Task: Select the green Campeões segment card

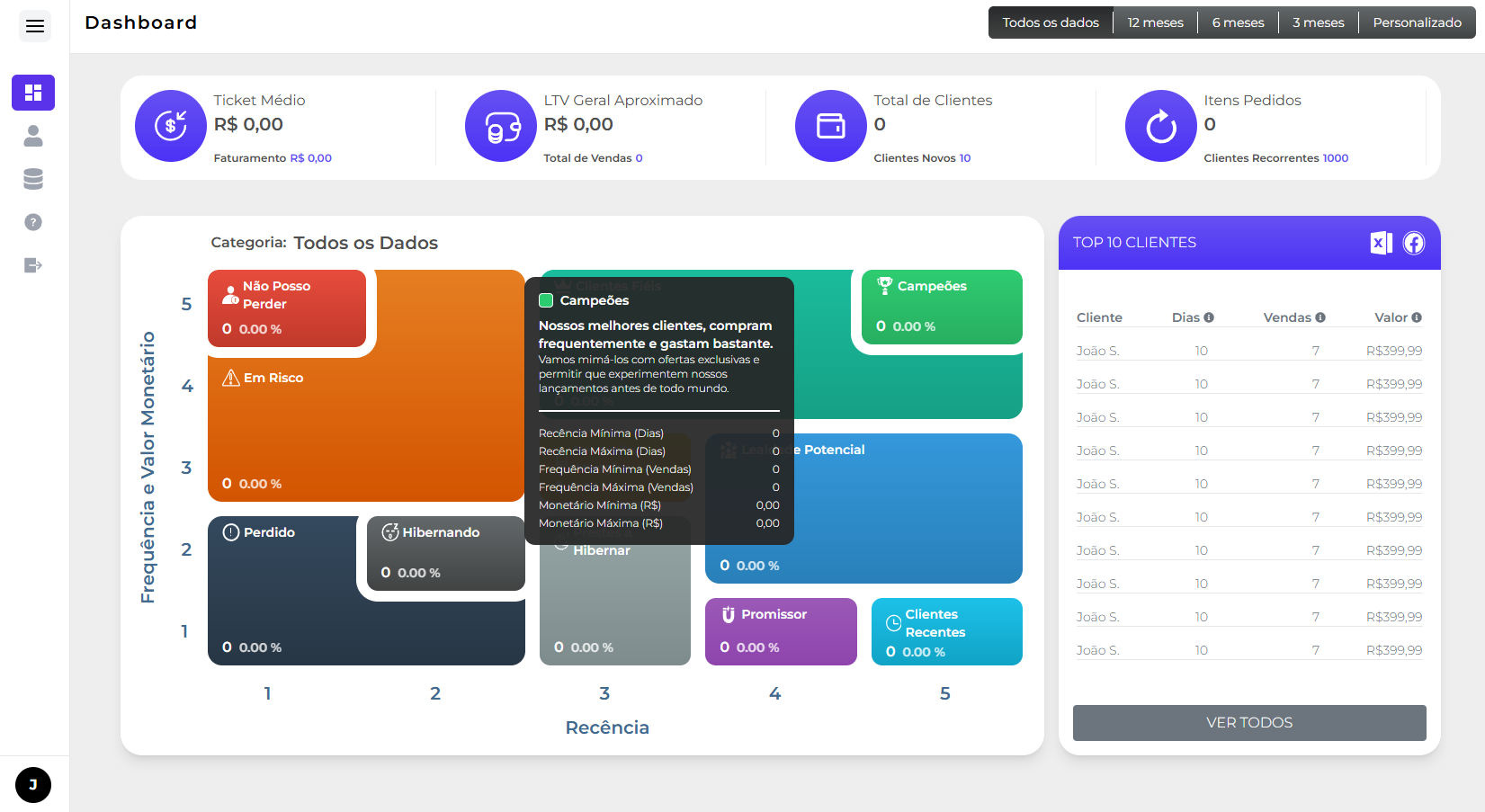Action: [941, 307]
